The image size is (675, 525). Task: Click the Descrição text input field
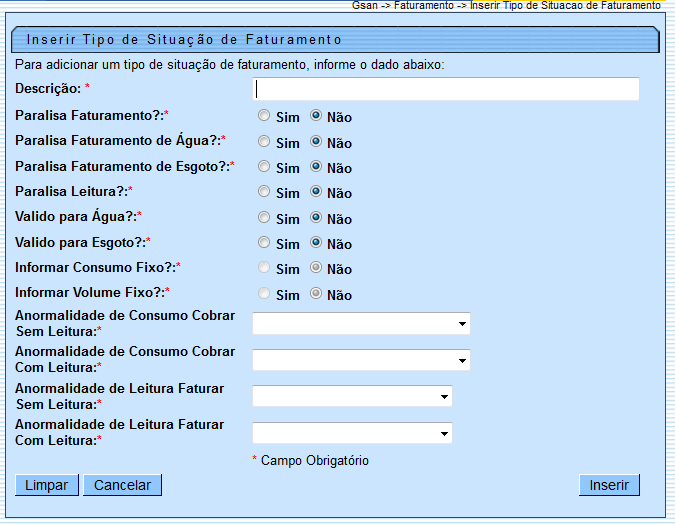pos(446,90)
